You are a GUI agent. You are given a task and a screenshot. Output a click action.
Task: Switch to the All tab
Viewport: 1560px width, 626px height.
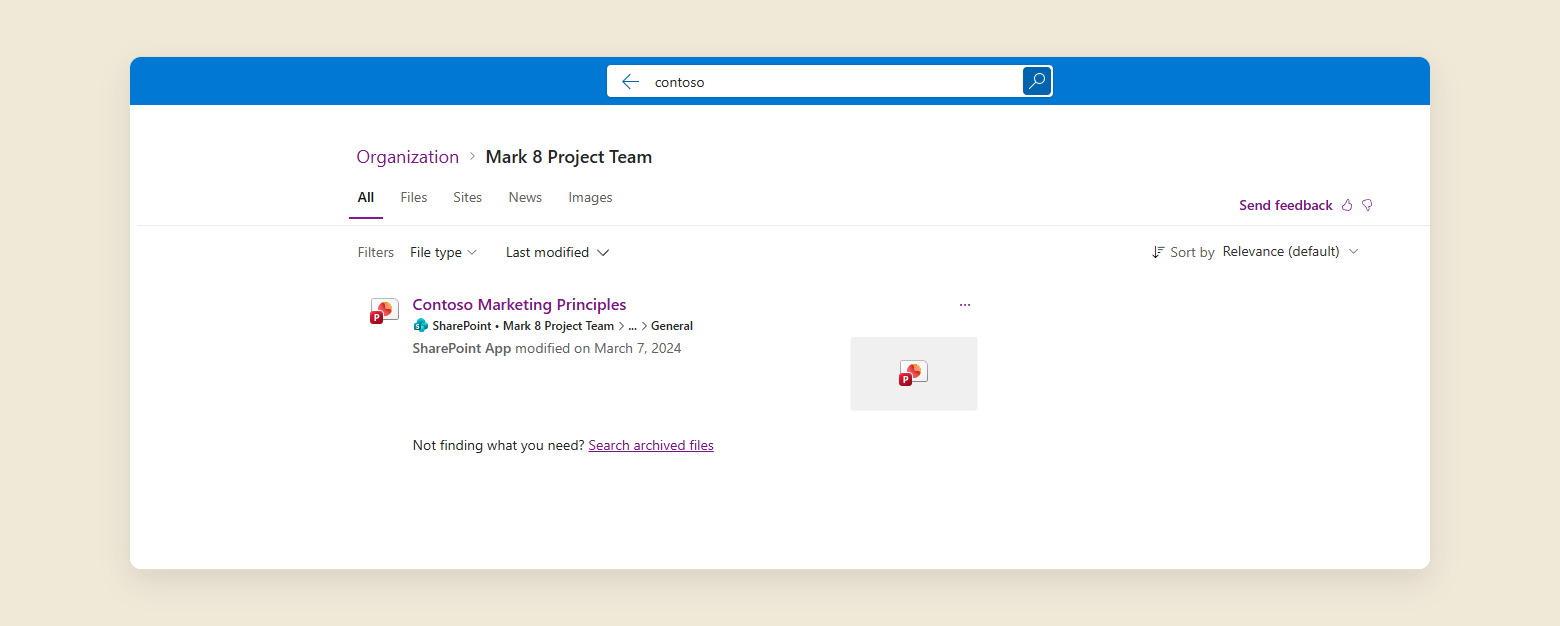366,198
